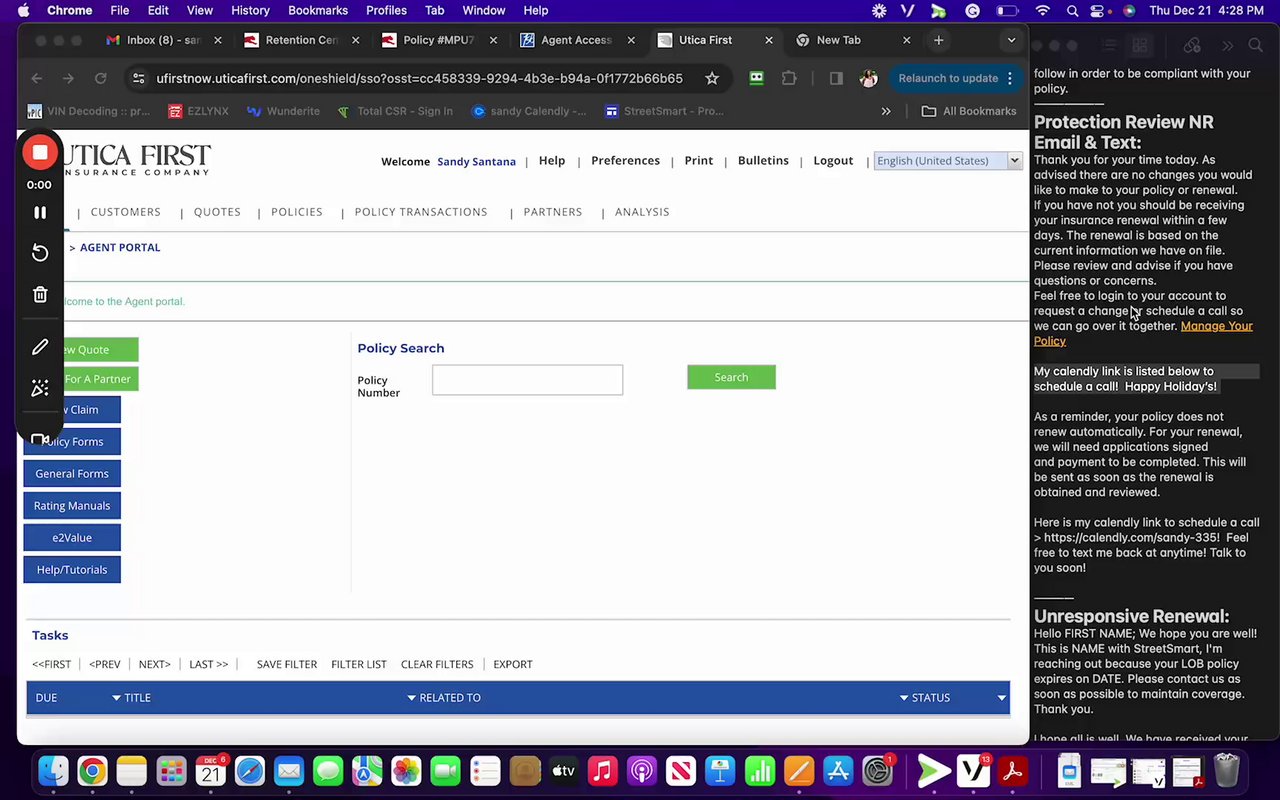Open the TITLE column filter arrow
Viewport: 1280px width, 800px height.
pyautogui.click(x=411, y=698)
